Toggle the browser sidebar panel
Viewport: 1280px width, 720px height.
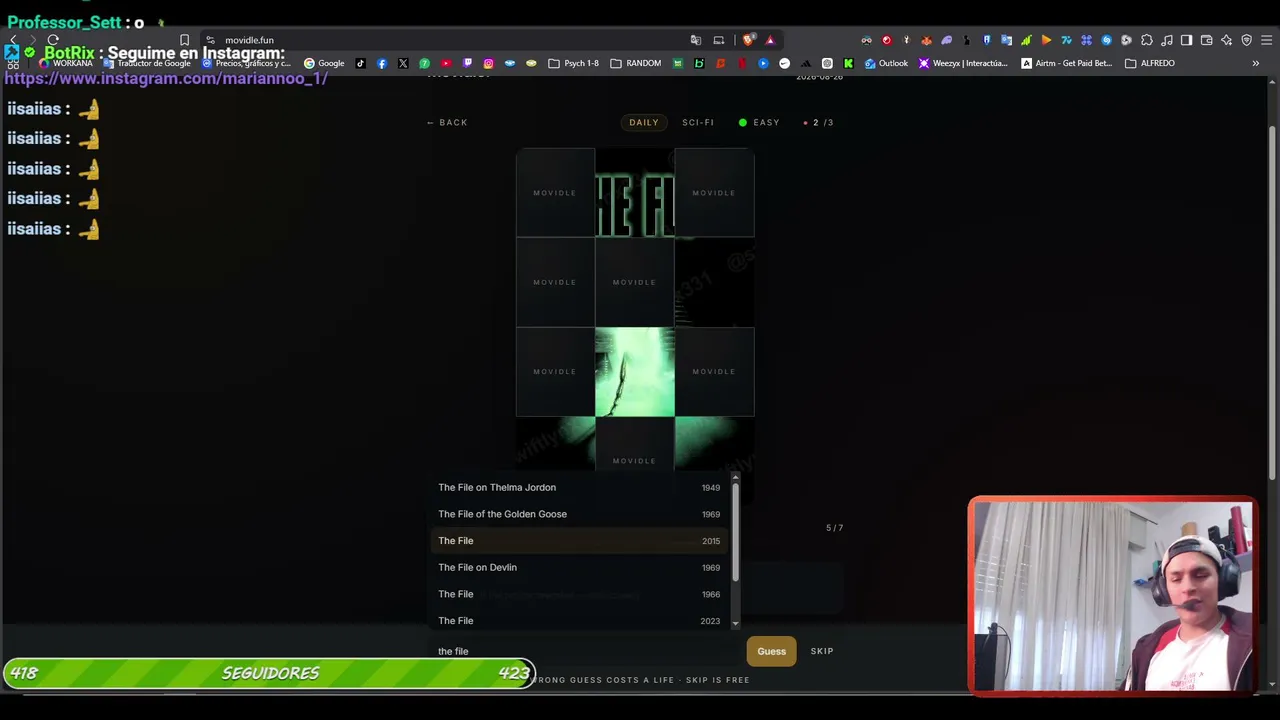click(x=1187, y=40)
